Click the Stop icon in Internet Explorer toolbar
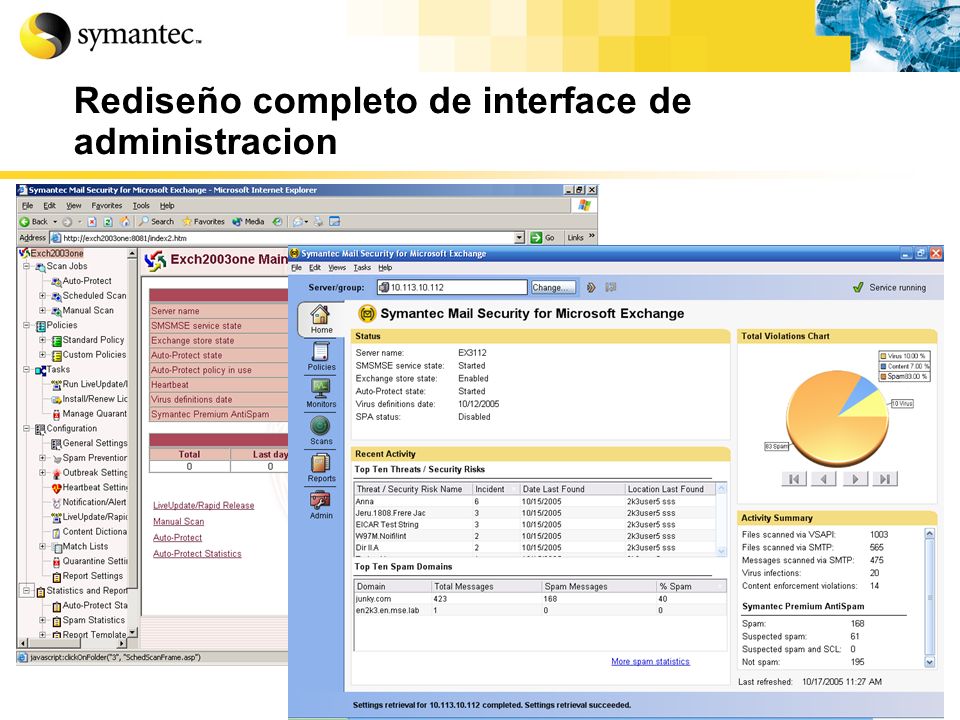 click(92, 222)
